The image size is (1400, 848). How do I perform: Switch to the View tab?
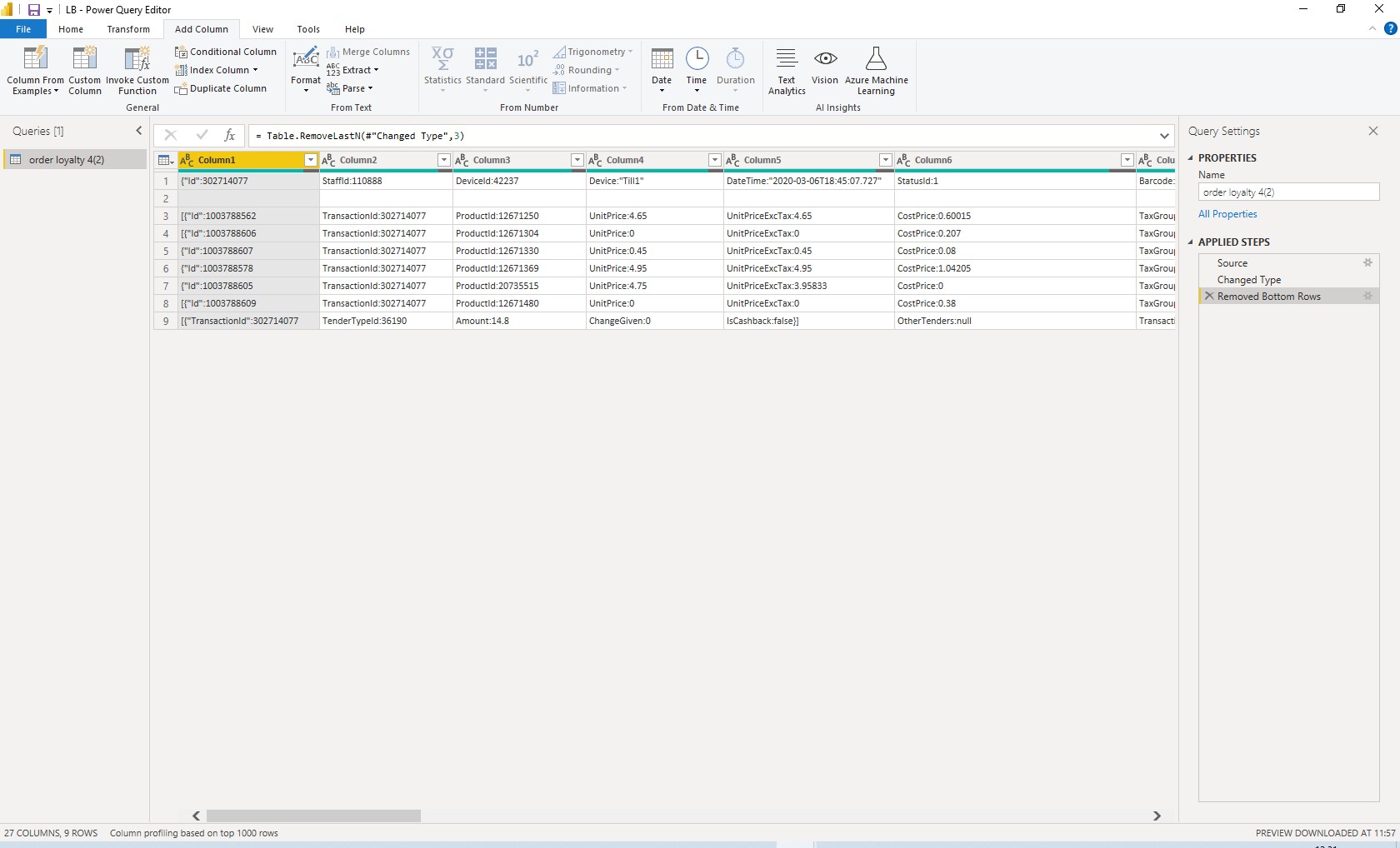coord(262,29)
